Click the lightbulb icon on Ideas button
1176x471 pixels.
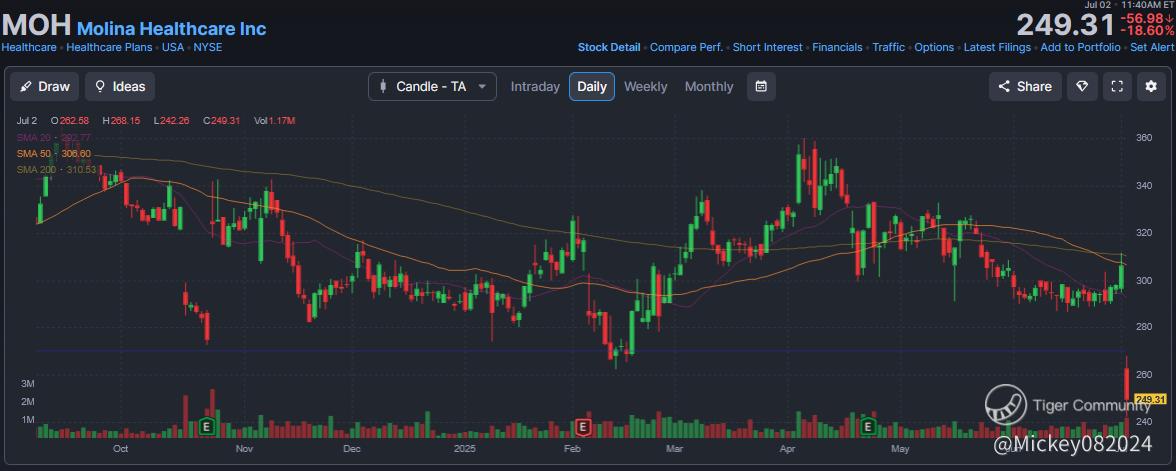coord(99,86)
